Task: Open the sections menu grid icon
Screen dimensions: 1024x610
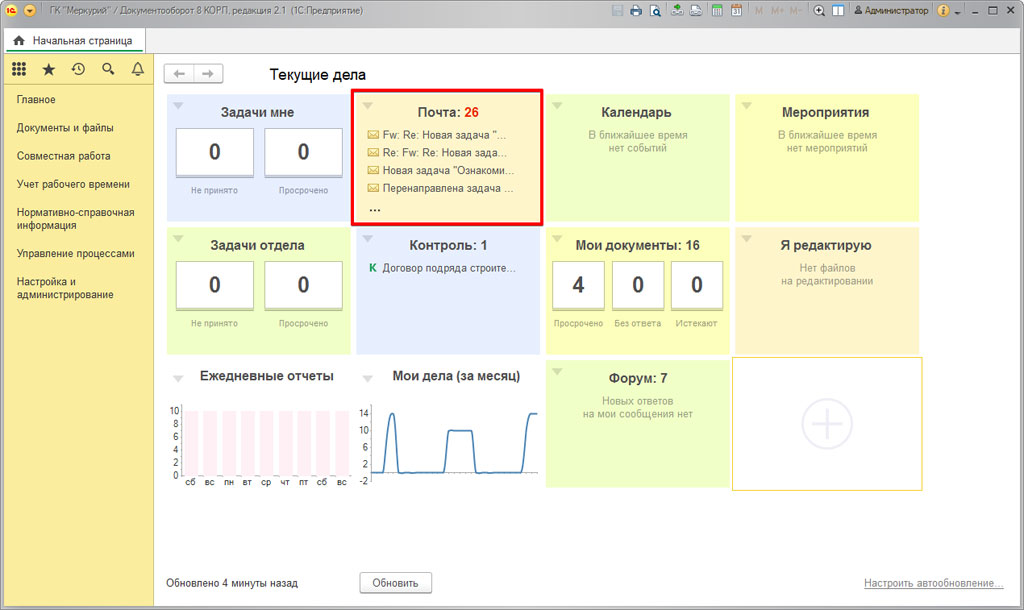Action: pyautogui.click(x=19, y=69)
